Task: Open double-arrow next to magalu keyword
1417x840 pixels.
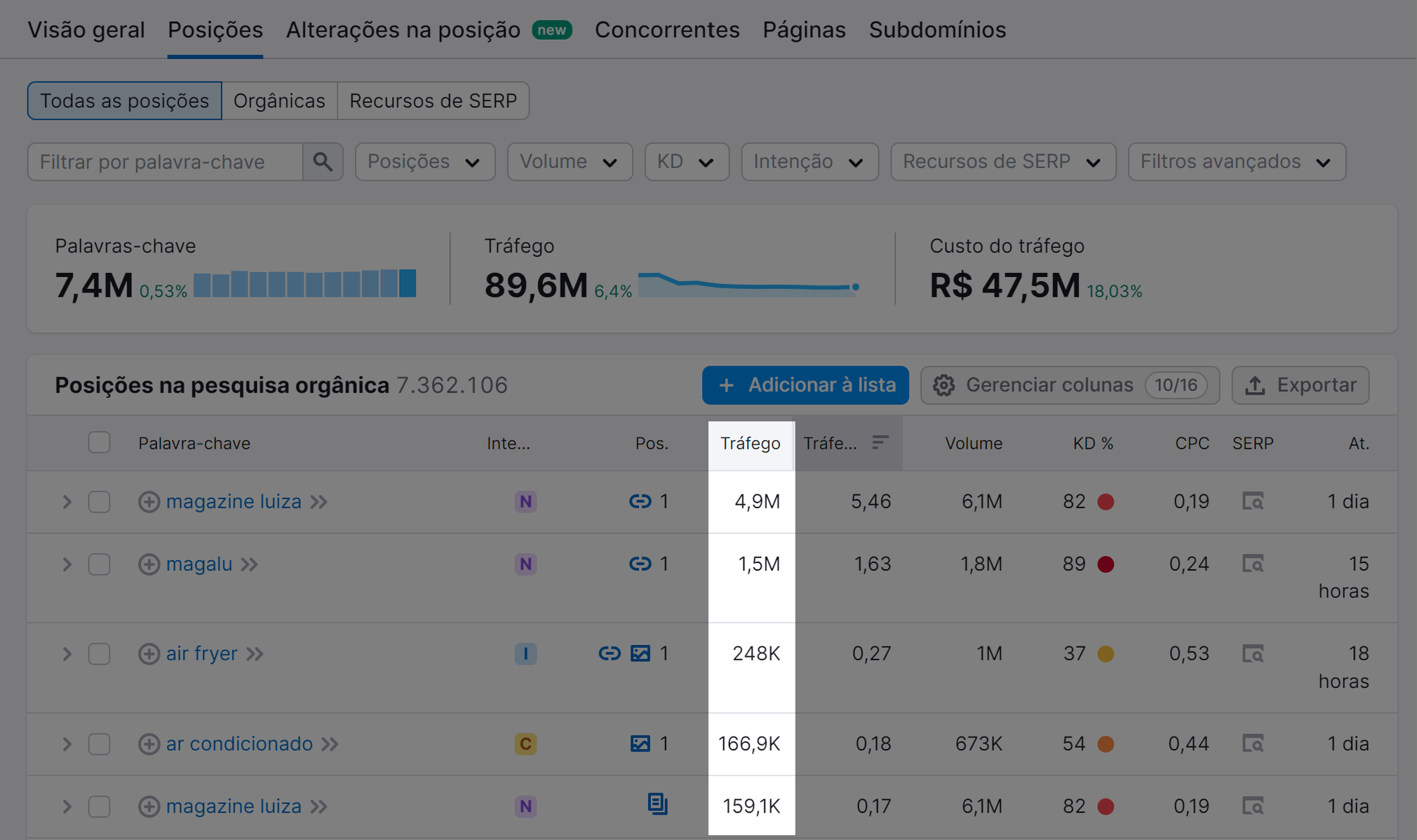Action: [x=249, y=564]
